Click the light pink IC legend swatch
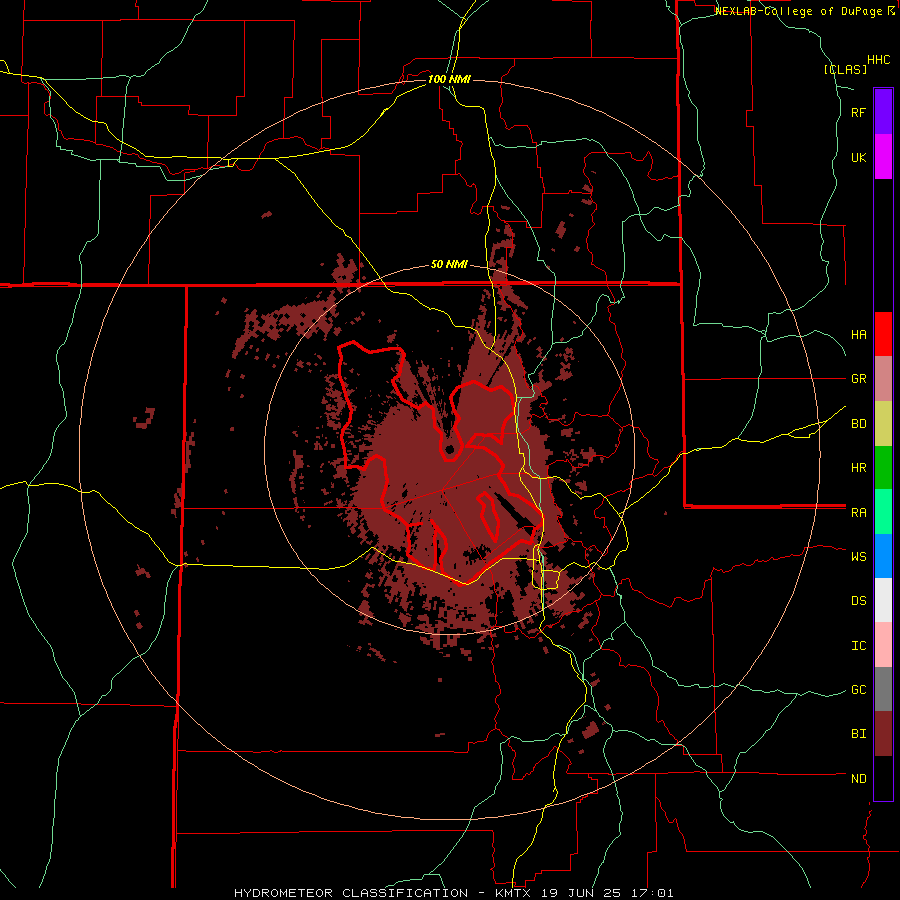900x900 pixels. [883, 645]
